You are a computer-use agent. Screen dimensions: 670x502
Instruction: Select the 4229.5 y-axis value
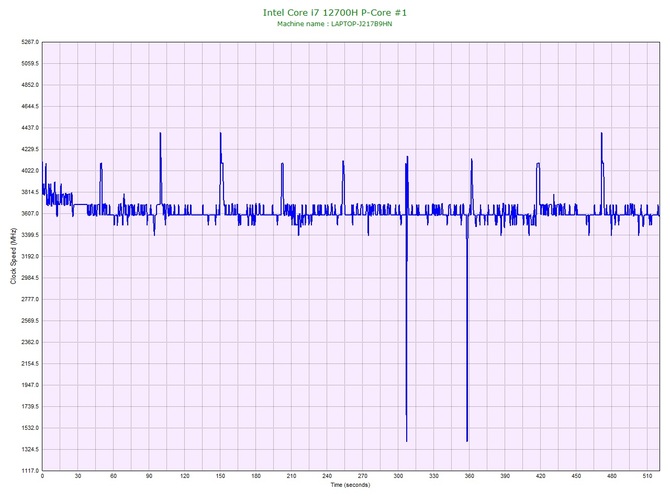click(x=30, y=149)
